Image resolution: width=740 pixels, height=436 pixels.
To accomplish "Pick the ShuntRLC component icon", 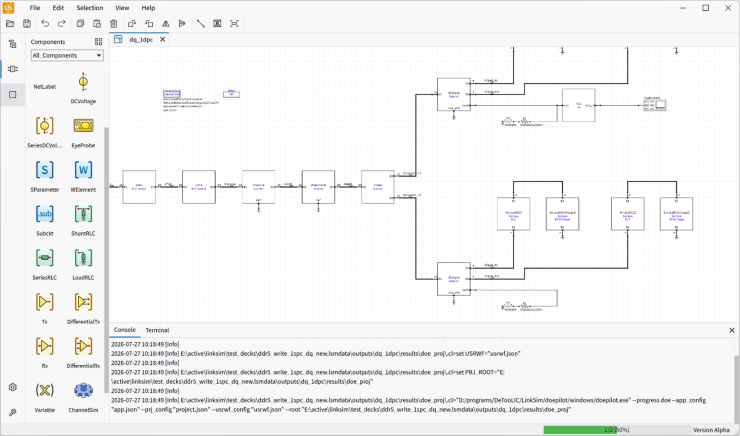I will 83,214.
